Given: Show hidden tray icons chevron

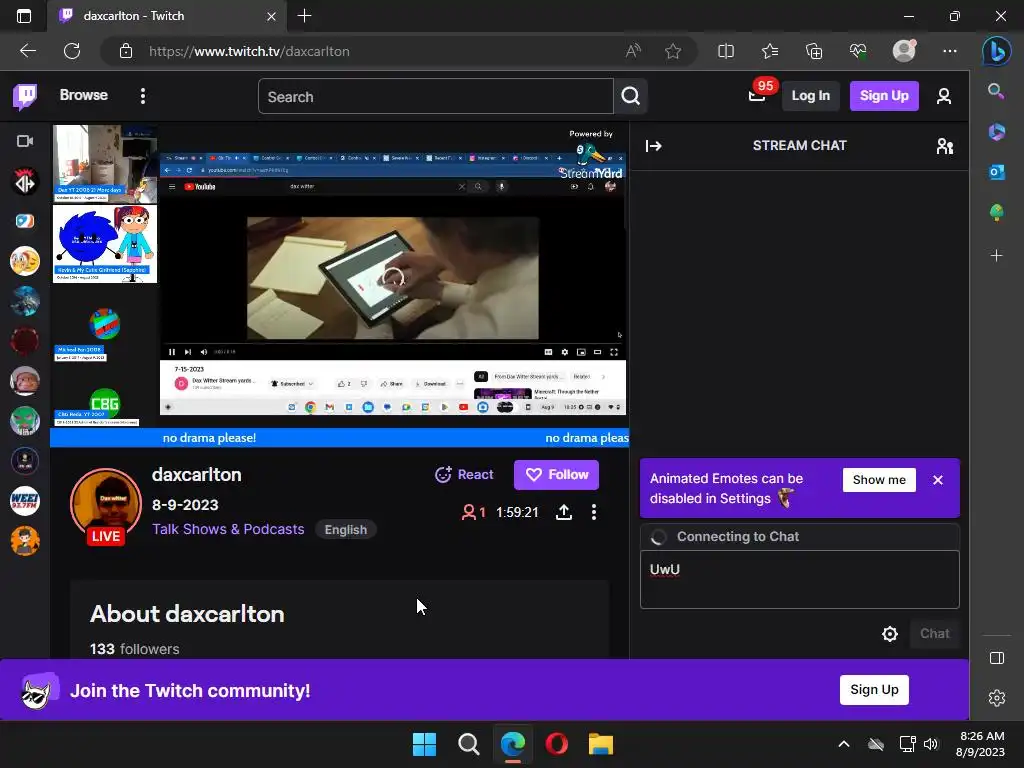Looking at the screenshot, I should coord(844,744).
